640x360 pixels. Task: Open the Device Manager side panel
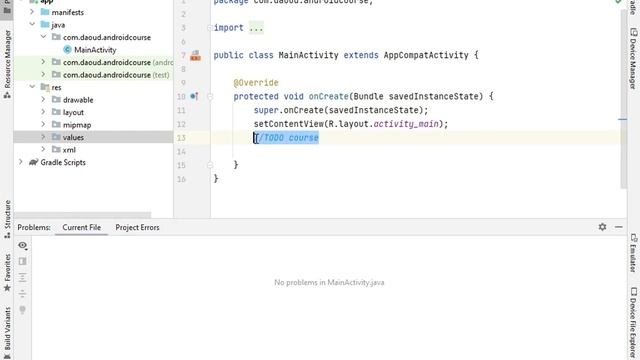click(633, 59)
